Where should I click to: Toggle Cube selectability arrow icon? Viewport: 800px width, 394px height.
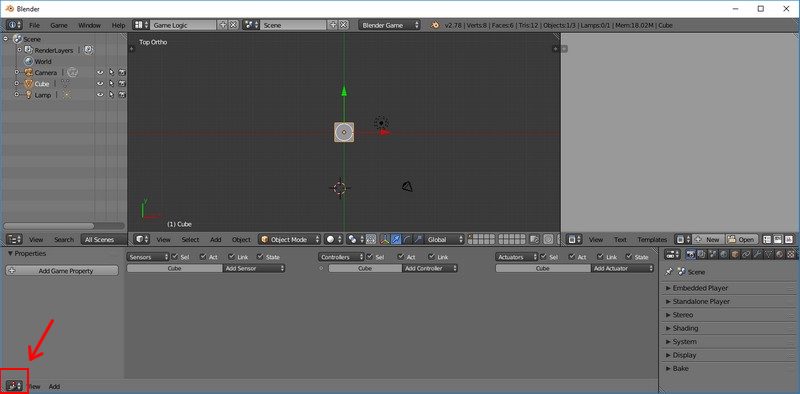click(111, 84)
